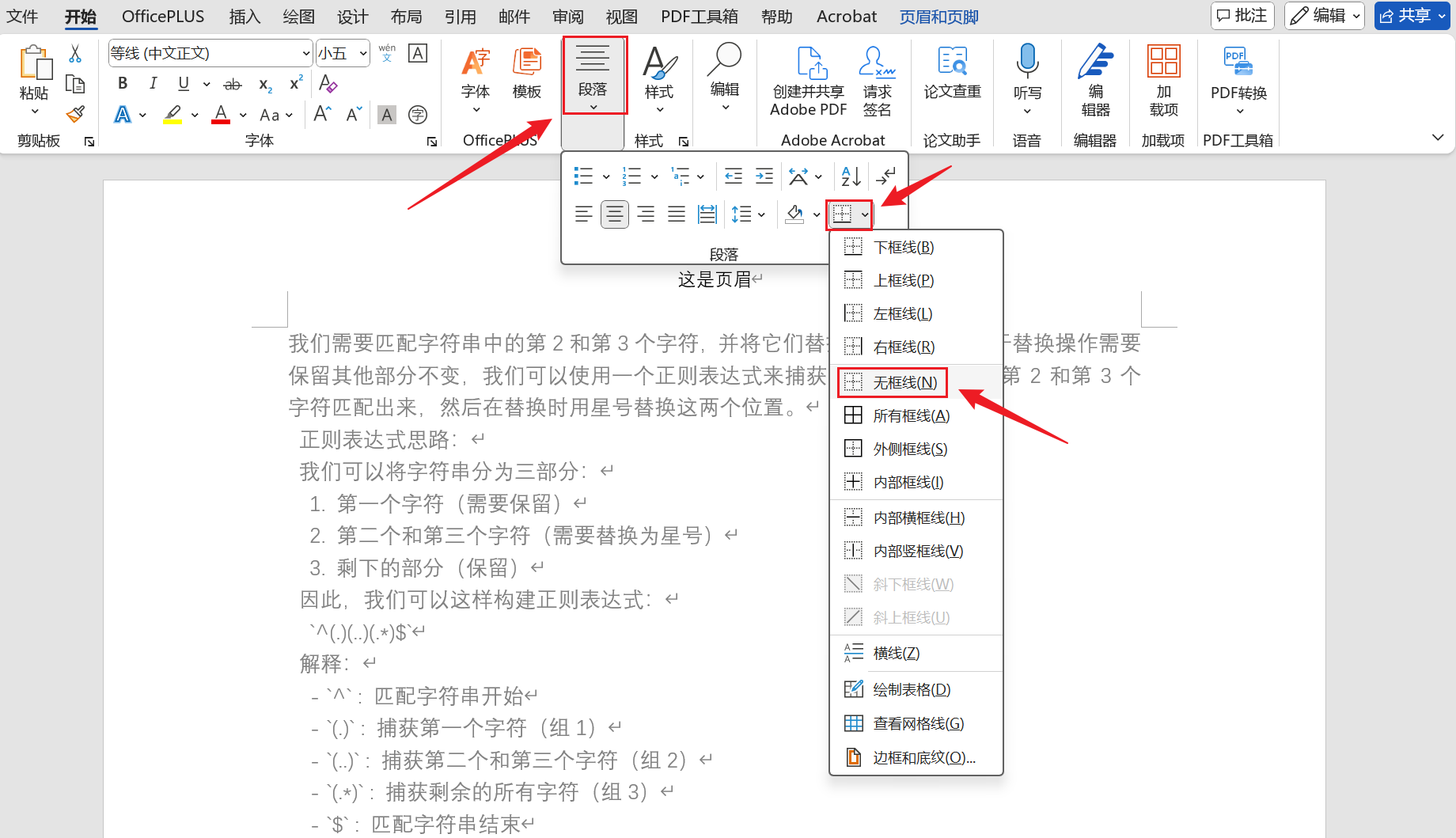The height and width of the screenshot is (838, 1456).
Task: Click the header text 这是页眉
Action: click(x=715, y=279)
